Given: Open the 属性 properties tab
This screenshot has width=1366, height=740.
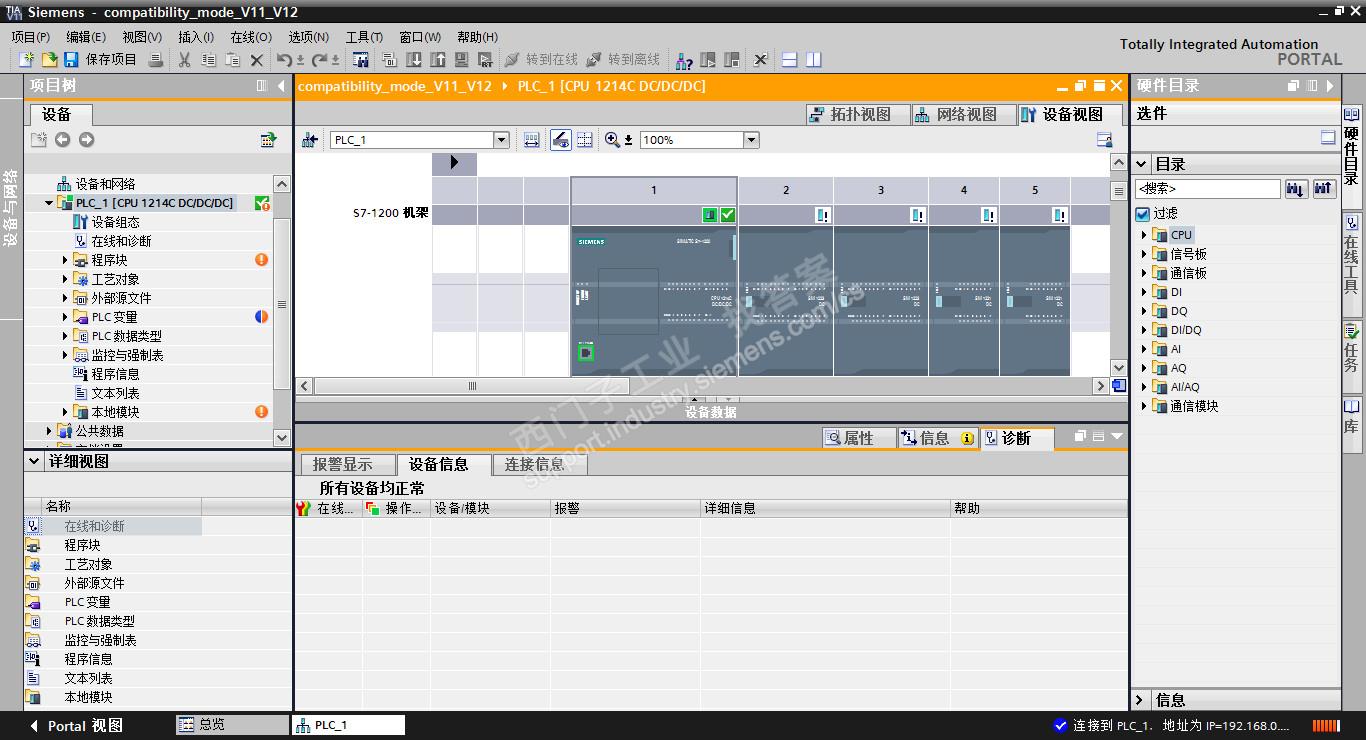Looking at the screenshot, I should tap(858, 438).
